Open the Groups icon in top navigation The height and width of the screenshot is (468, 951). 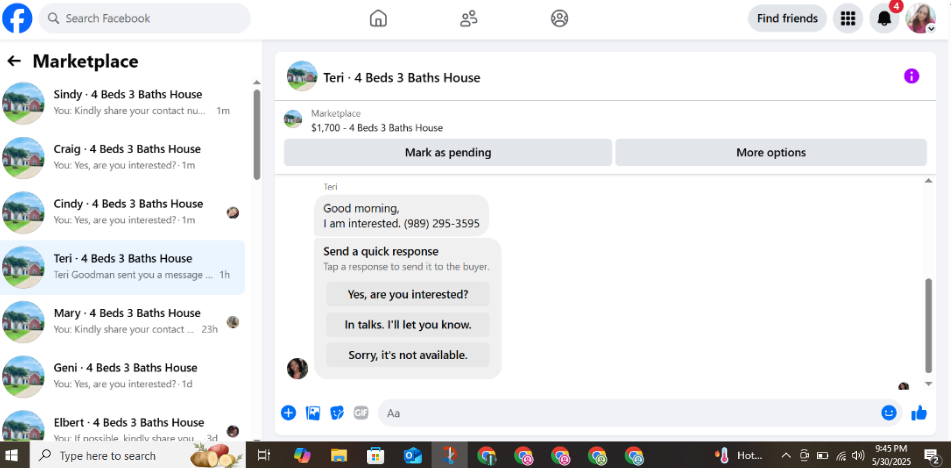[x=559, y=18]
